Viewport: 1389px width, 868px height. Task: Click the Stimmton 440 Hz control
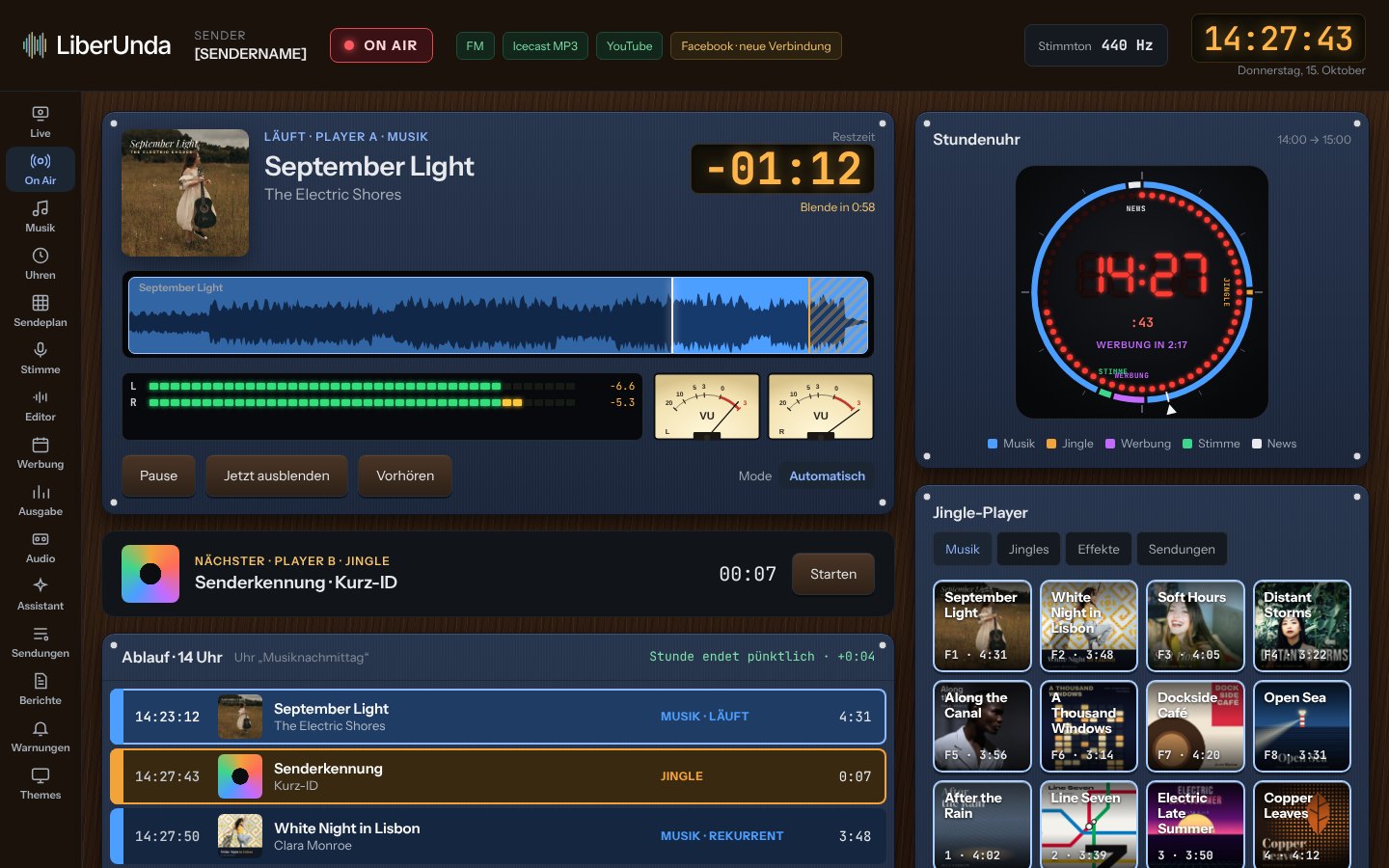coord(1096,45)
